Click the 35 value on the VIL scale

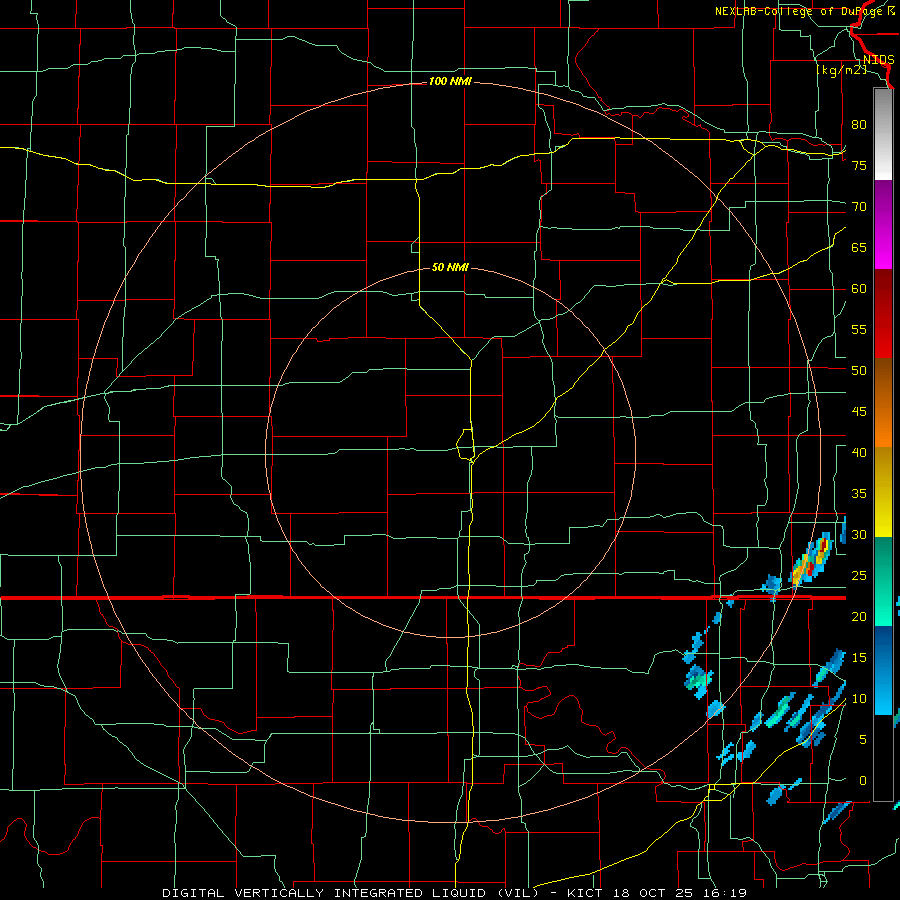(x=859, y=494)
